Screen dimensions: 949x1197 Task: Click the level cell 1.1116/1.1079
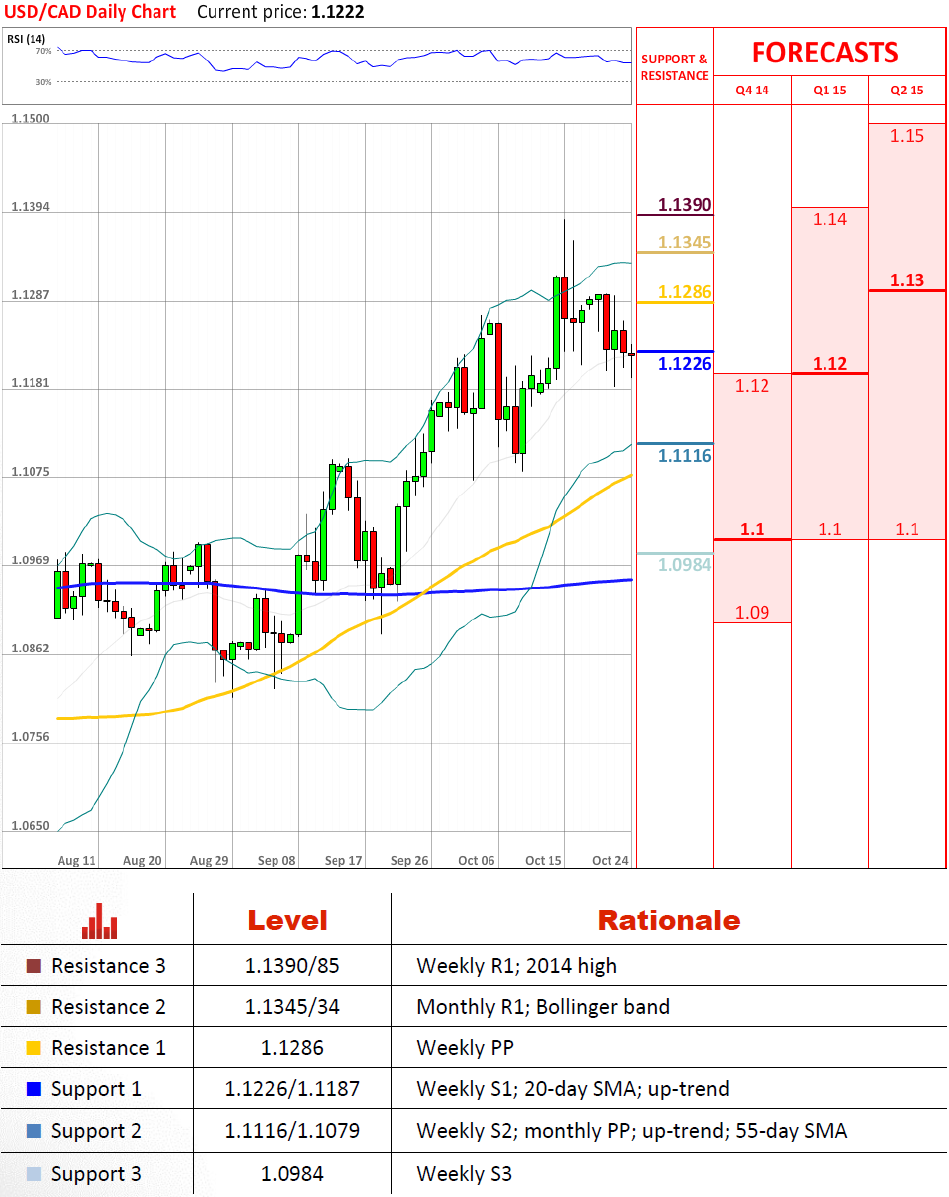click(292, 1131)
